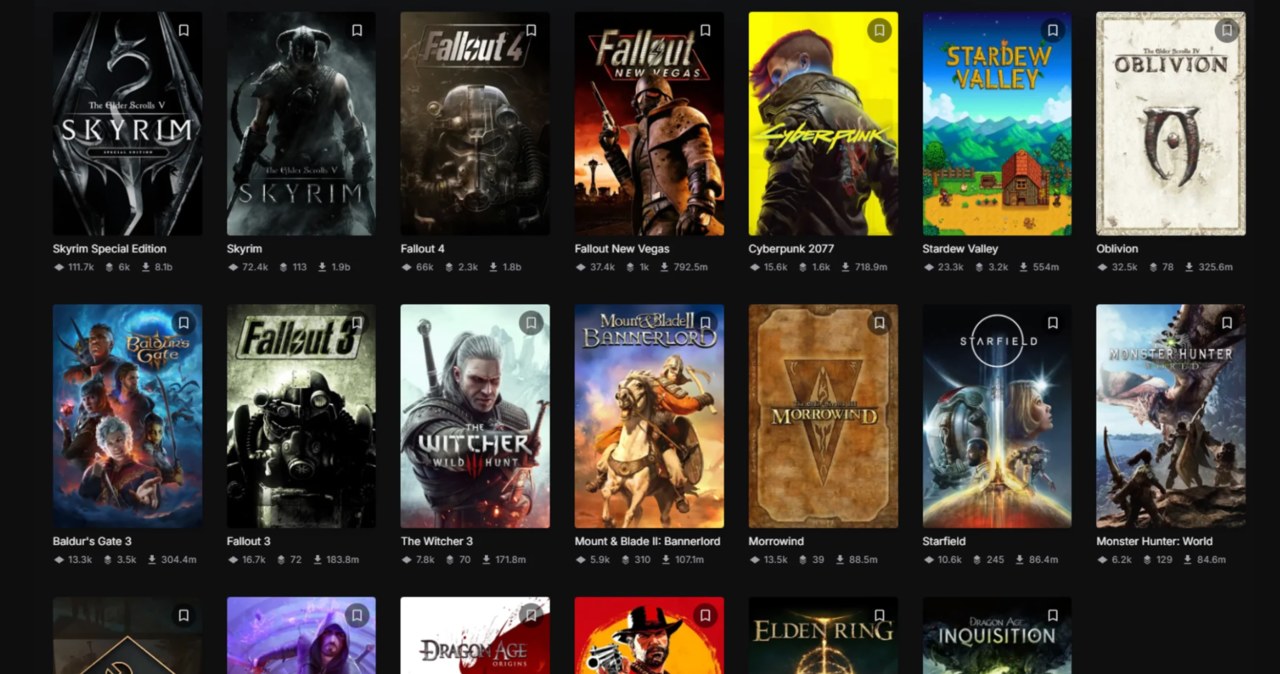
Task: Open the Morrowind title link
Action: coord(776,542)
